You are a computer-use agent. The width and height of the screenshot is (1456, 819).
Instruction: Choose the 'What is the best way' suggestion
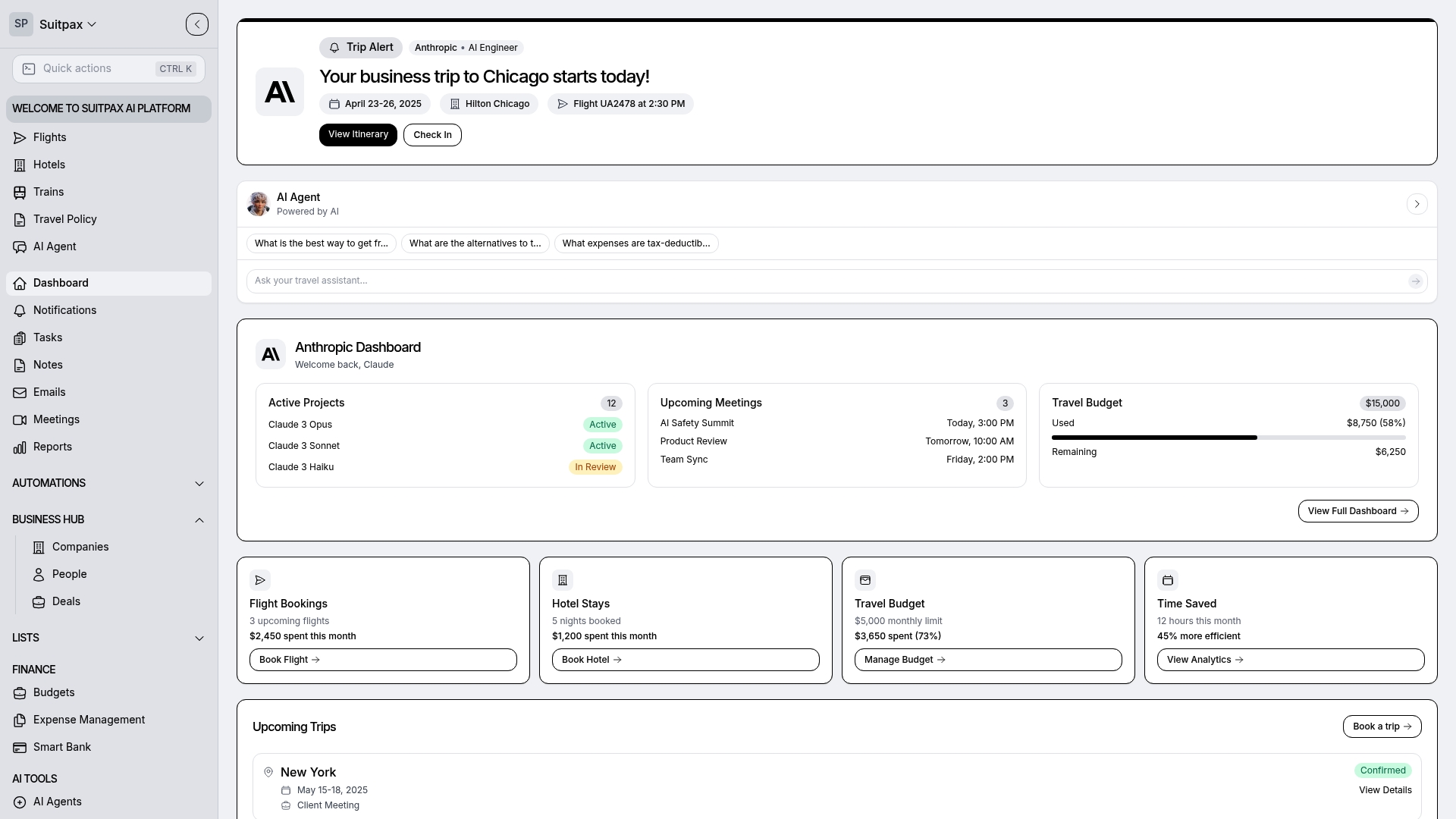click(x=321, y=243)
